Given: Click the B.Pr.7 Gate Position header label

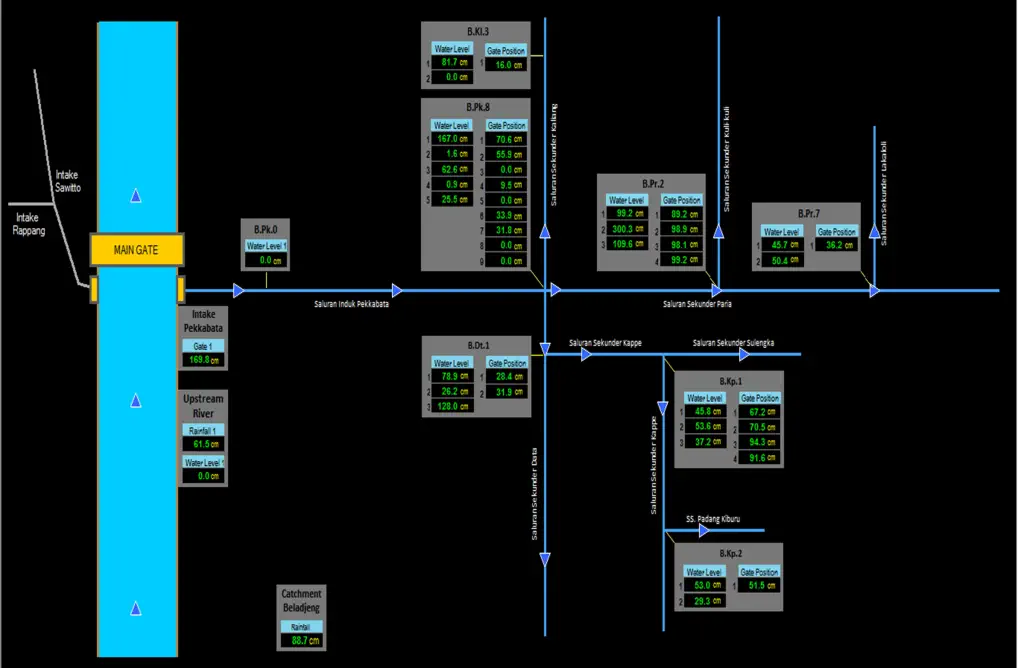Looking at the screenshot, I should tap(837, 231).
